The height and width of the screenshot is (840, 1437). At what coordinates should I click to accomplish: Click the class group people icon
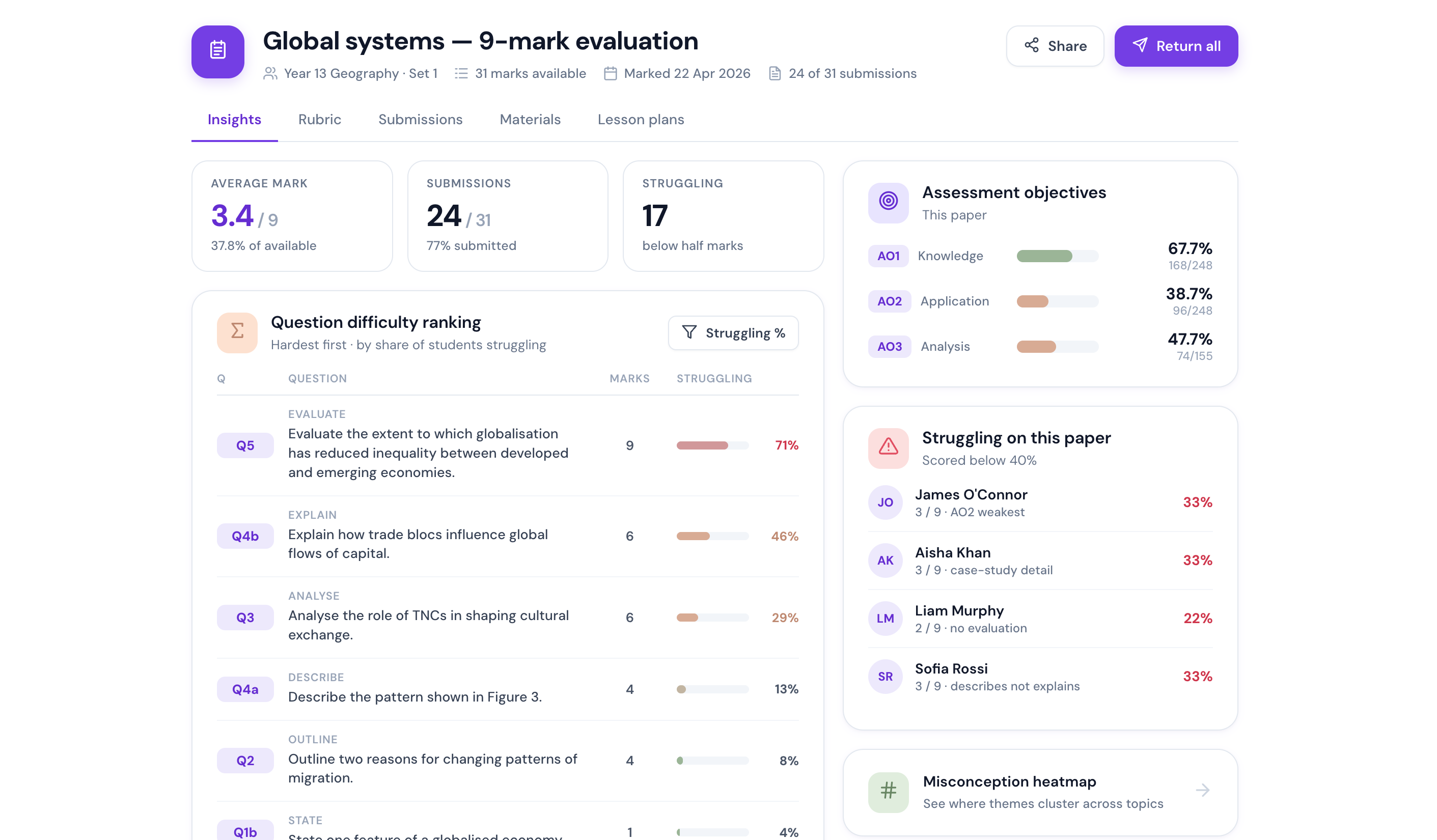click(270, 74)
